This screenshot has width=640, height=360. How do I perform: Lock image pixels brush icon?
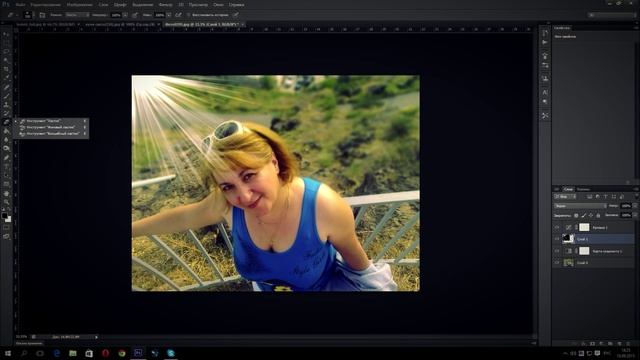click(584, 216)
